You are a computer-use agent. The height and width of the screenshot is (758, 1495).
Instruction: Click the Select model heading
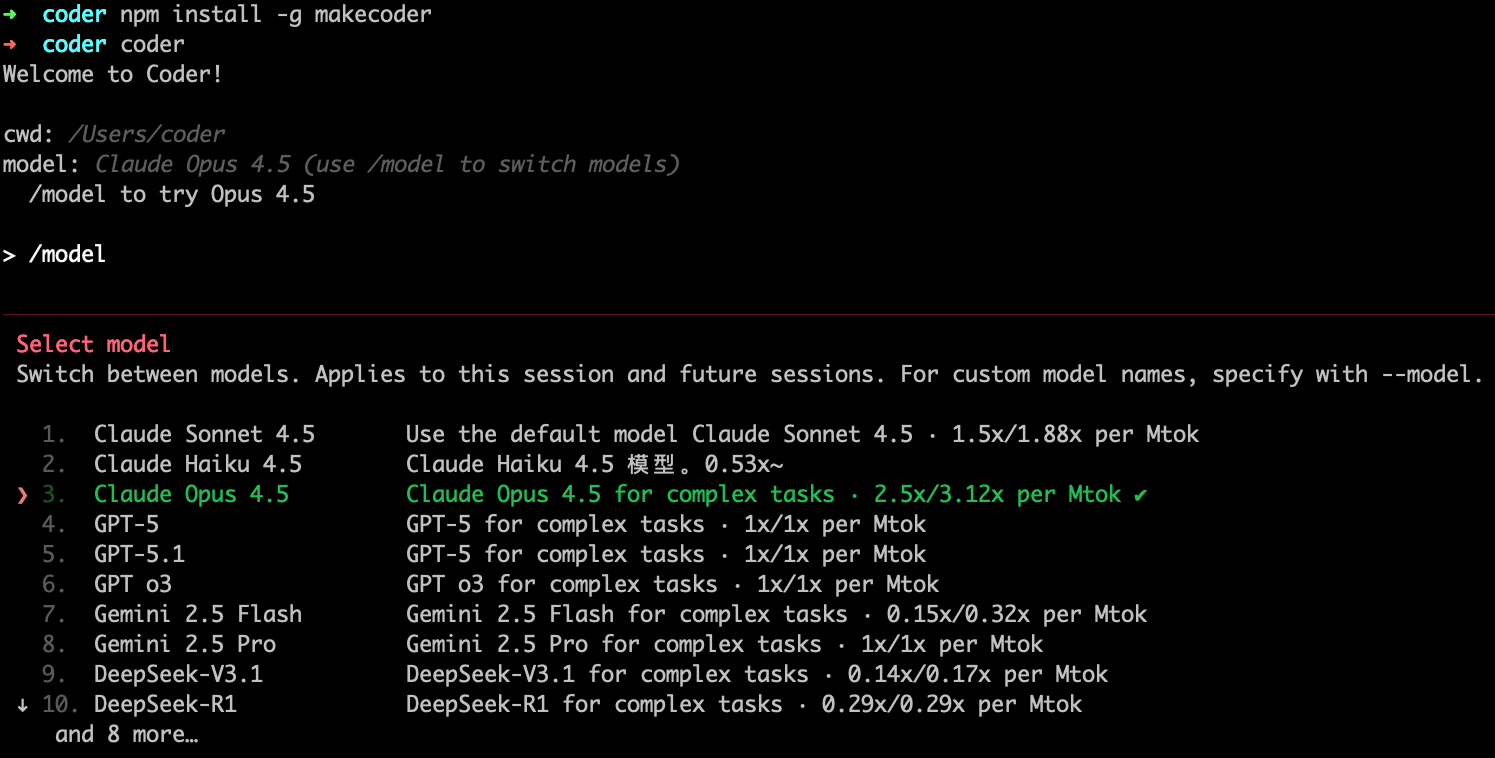[x=93, y=345]
